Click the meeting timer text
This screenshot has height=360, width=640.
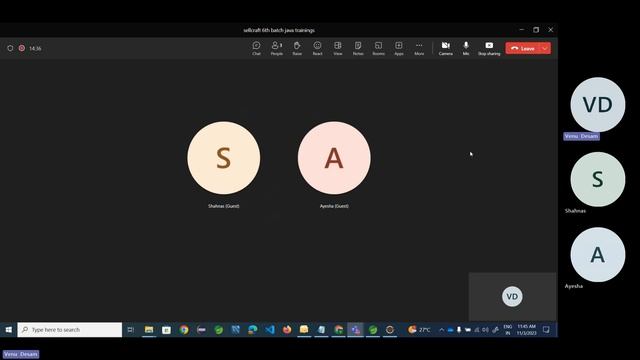35,49
